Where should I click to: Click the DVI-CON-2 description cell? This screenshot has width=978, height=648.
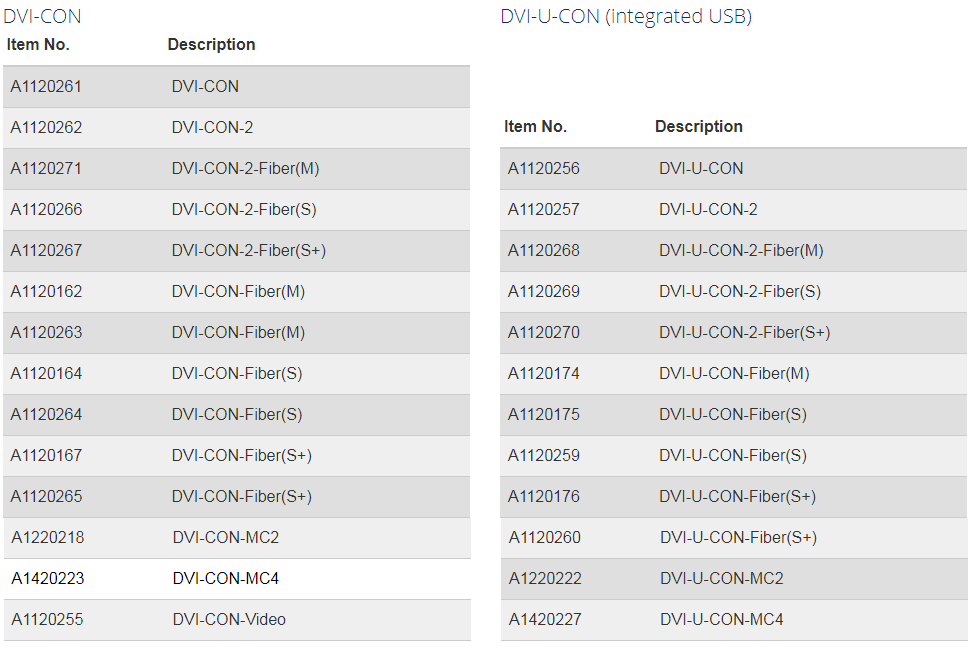click(x=212, y=127)
